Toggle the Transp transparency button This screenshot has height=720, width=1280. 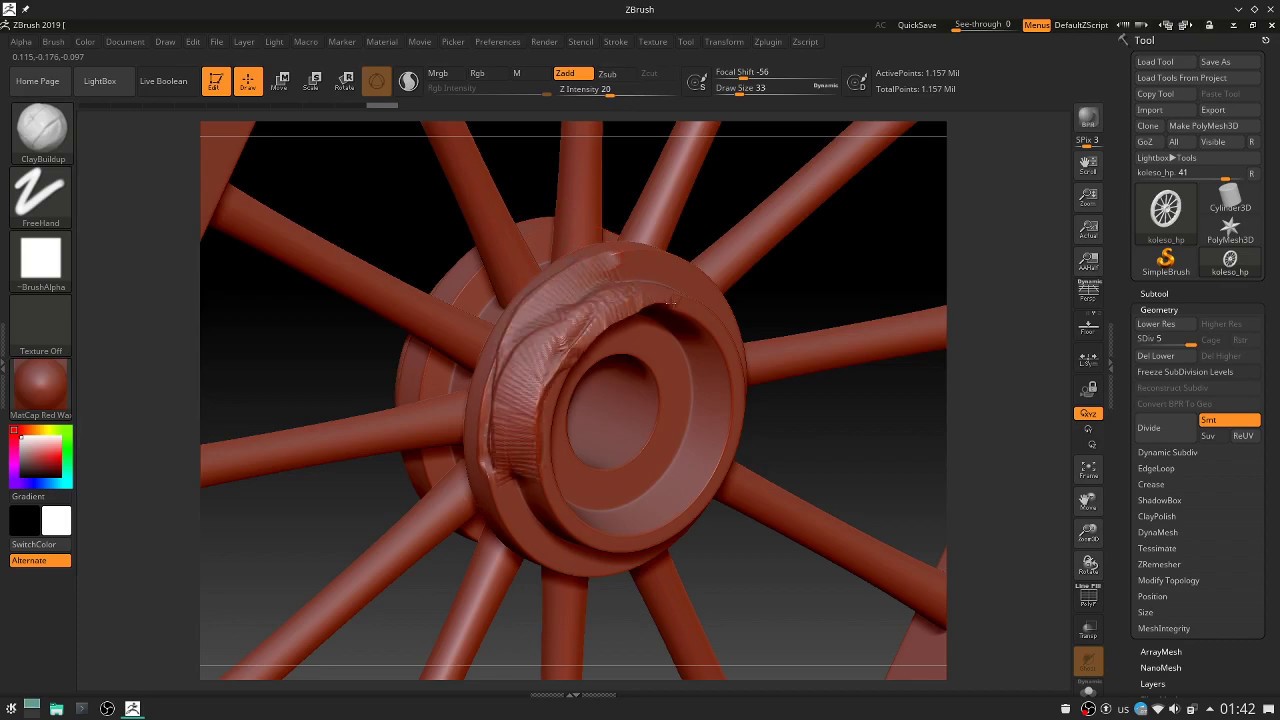tap(1088, 629)
